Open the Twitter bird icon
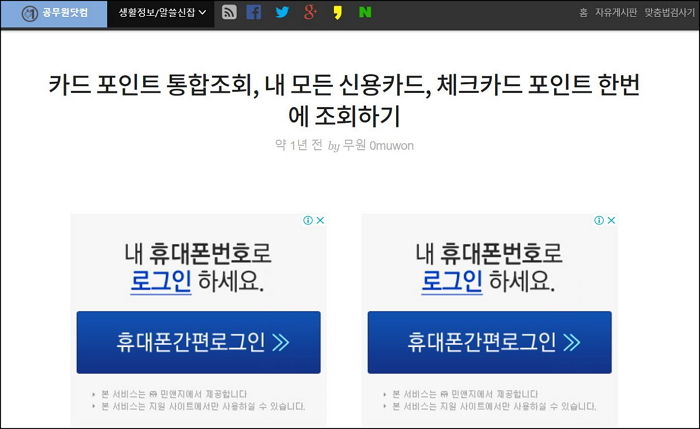This screenshot has width=700, height=429. pyautogui.click(x=282, y=12)
